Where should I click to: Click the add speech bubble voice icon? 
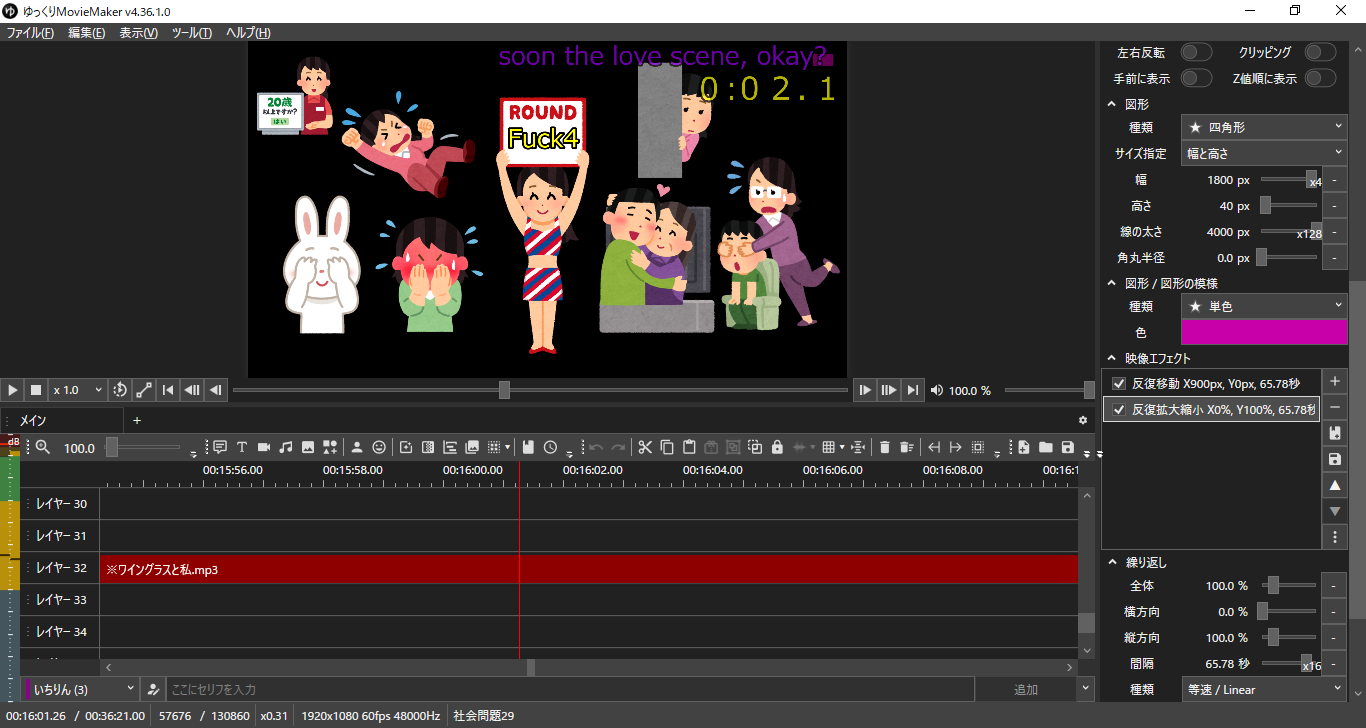(x=219, y=448)
